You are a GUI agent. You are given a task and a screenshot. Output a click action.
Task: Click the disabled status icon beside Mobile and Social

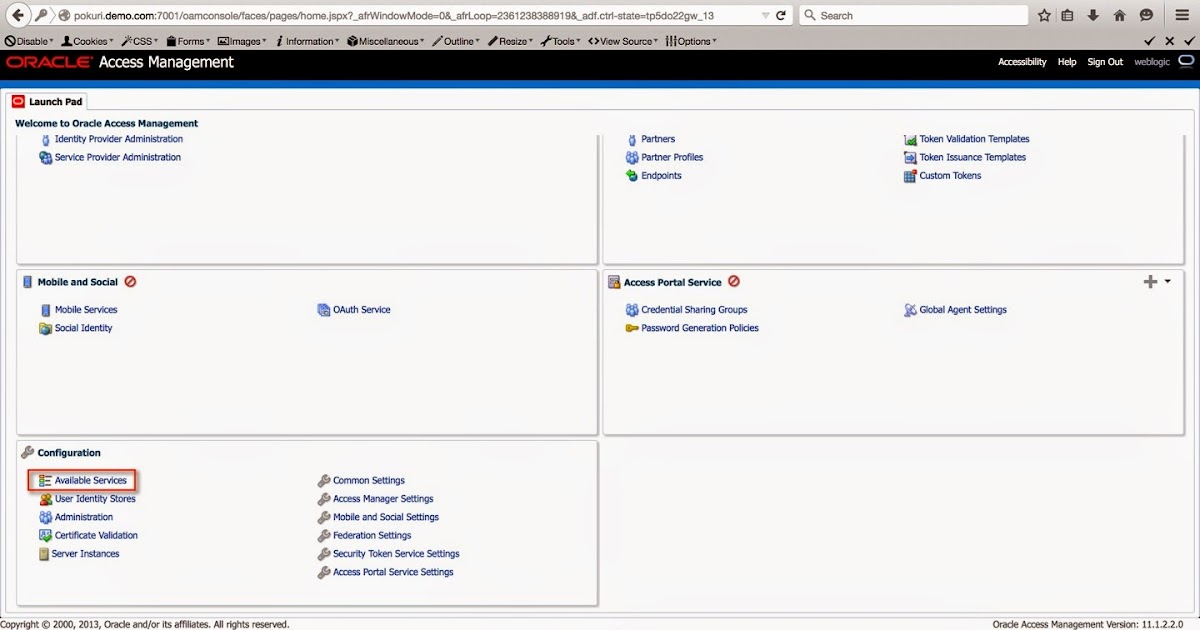pos(130,281)
